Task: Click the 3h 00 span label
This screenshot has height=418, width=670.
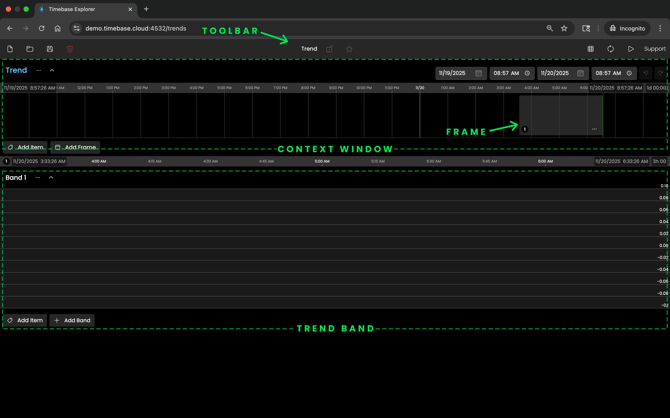Action: click(x=659, y=161)
